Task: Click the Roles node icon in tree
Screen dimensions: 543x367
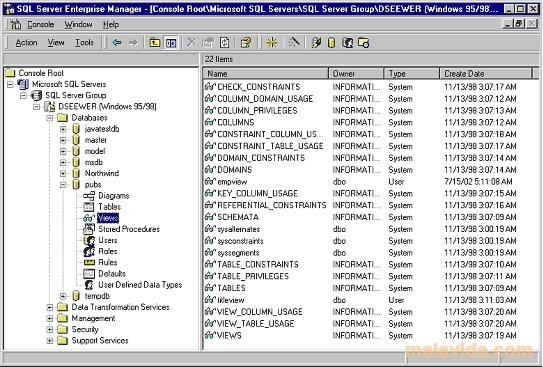Action: pyautogui.click(x=89, y=251)
